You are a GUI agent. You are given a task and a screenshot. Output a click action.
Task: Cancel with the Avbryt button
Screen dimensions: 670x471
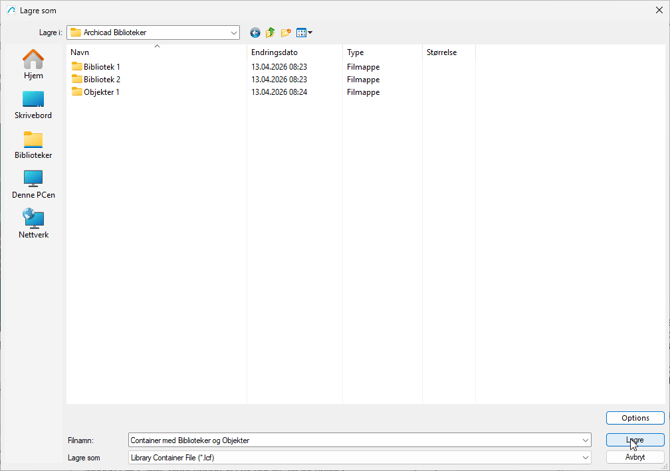click(635, 457)
